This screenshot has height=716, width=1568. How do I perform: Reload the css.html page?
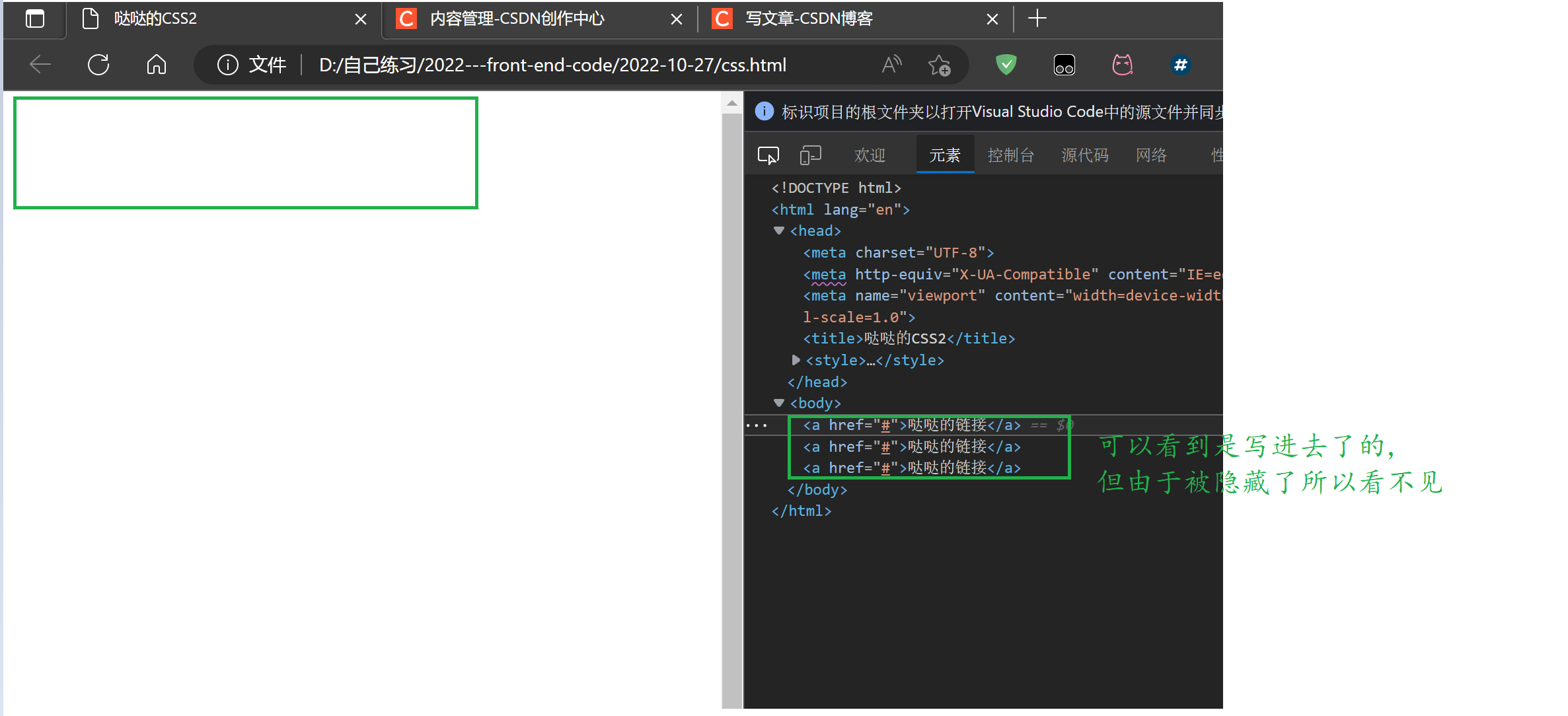pyautogui.click(x=98, y=65)
